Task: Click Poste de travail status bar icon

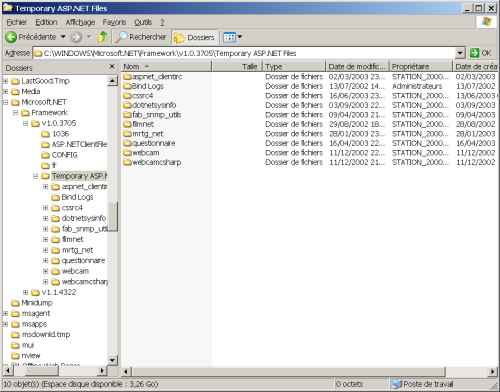Action: (x=396, y=384)
